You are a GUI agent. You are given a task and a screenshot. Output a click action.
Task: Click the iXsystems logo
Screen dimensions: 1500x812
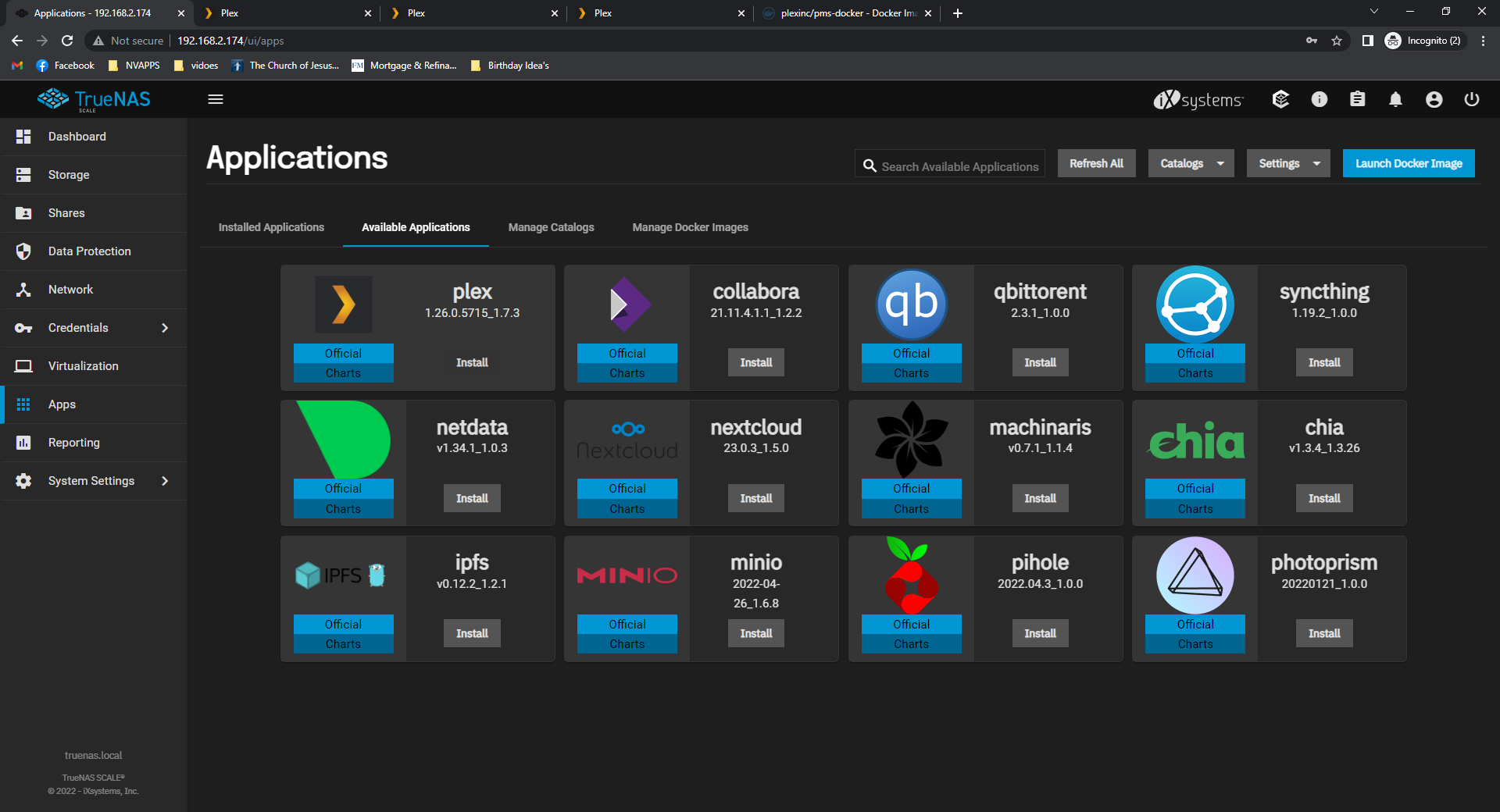[1198, 99]
